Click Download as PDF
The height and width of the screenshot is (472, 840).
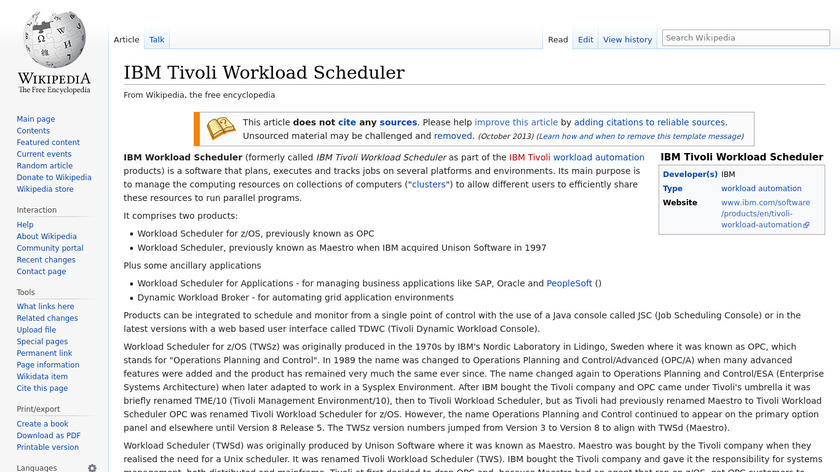(48, 436)
